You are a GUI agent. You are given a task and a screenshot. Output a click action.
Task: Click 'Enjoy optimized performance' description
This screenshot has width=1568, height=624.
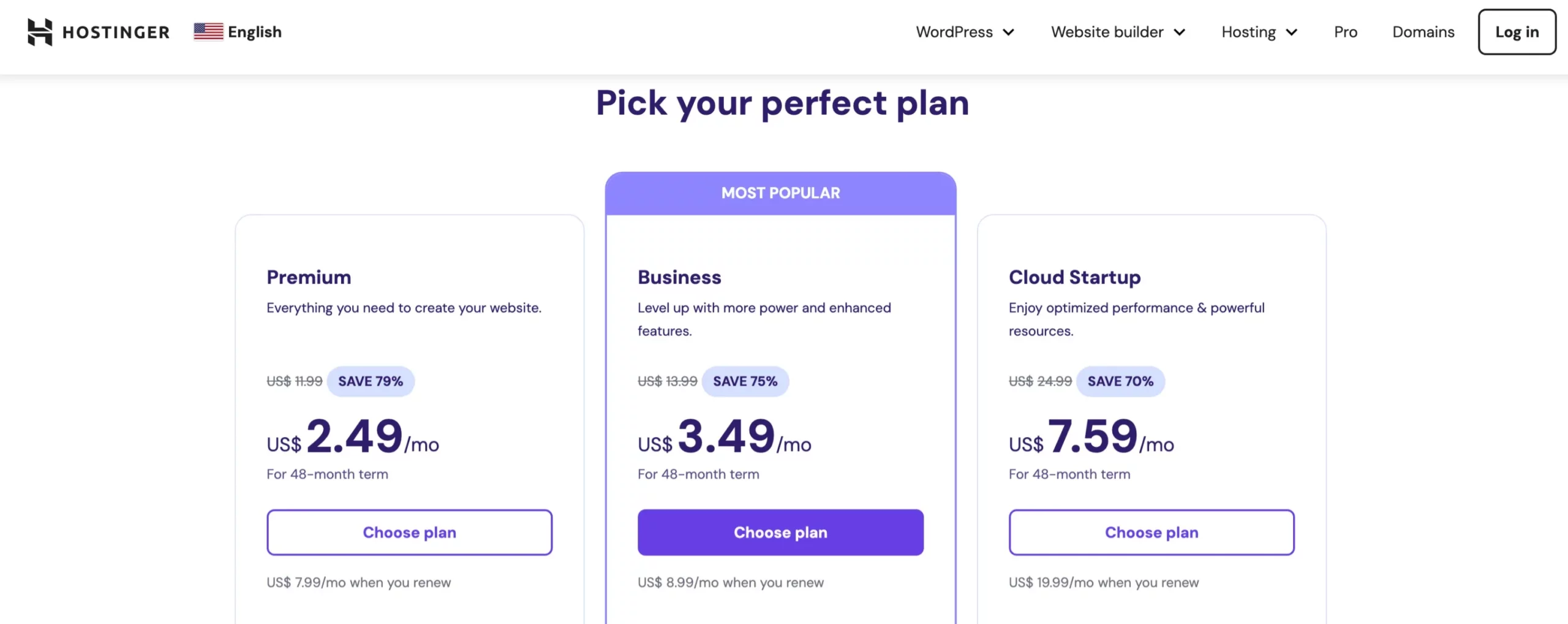tap(1137, 319)
